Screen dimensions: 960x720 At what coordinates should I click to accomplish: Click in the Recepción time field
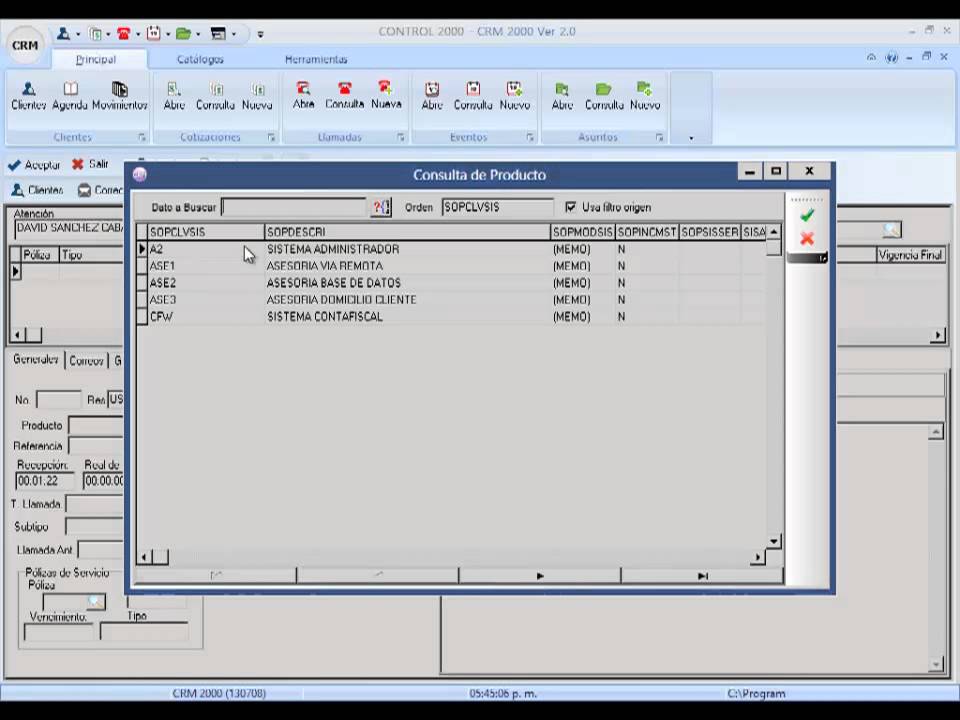coord(45,481)
